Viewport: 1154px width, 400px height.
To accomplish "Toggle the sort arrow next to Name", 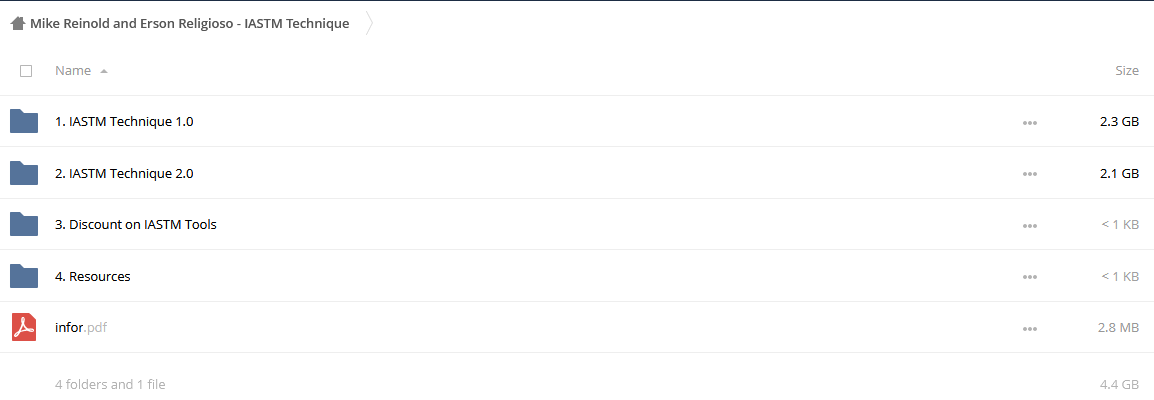I will [x=104, y=71].
